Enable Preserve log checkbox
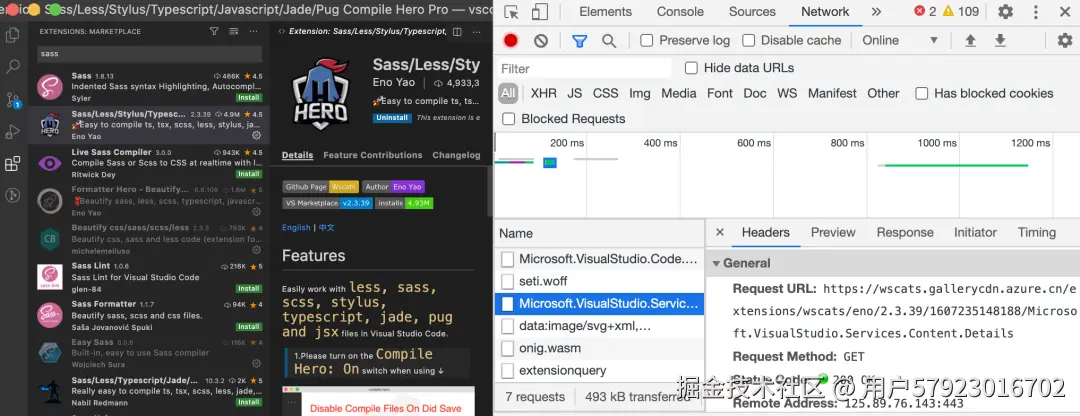Viewport: 1080px width, 416px height. pyautogui.click(x=647, y=41)
